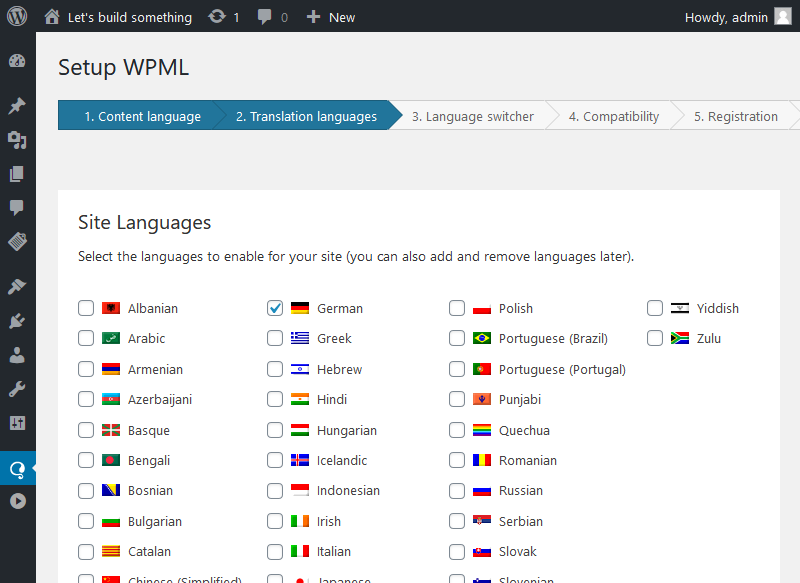
Task: Click the German flag icon
Action: pyautogui.click(x=300, y=308)
